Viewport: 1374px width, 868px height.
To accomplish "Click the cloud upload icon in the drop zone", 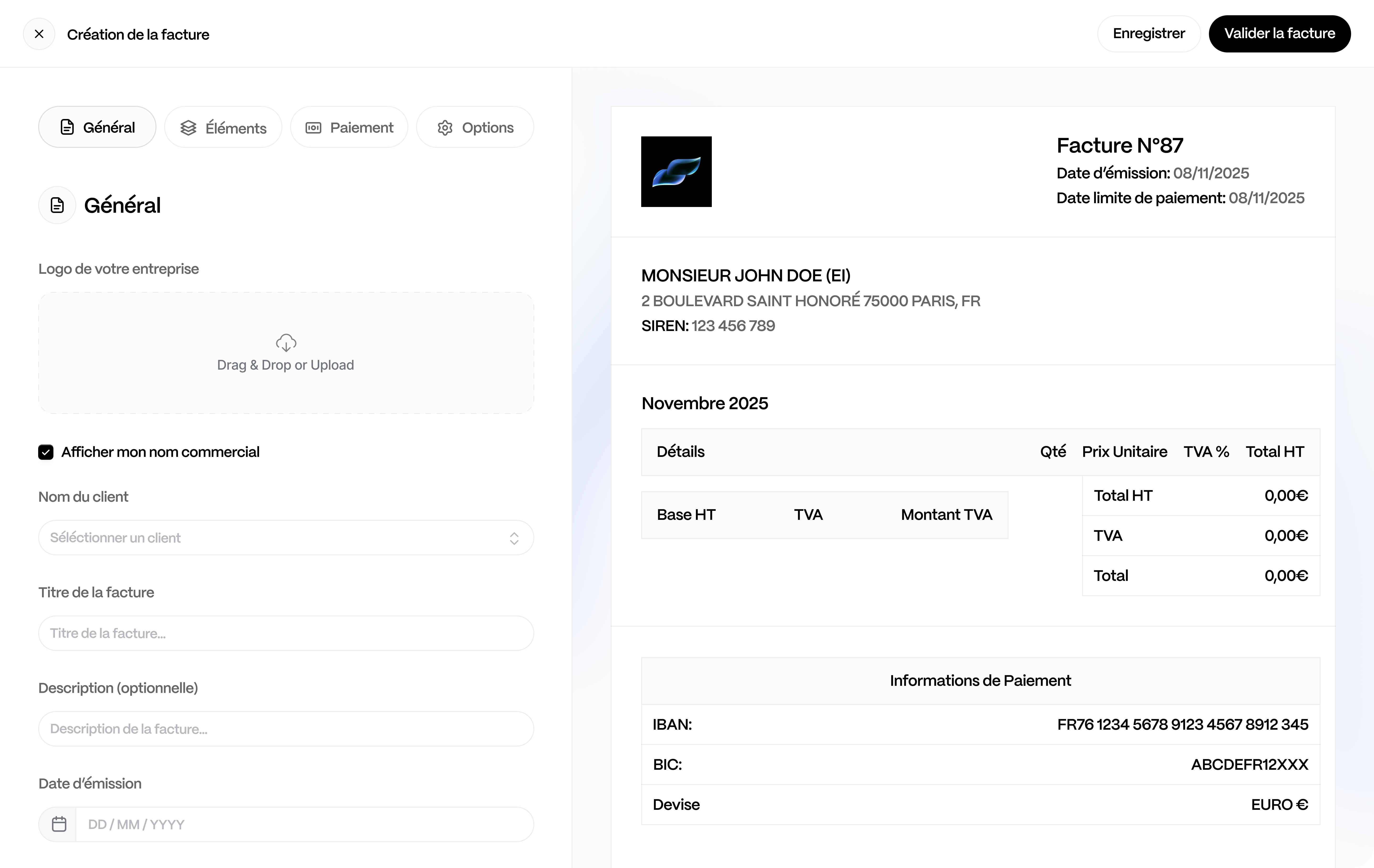I will tap(286, 343).
